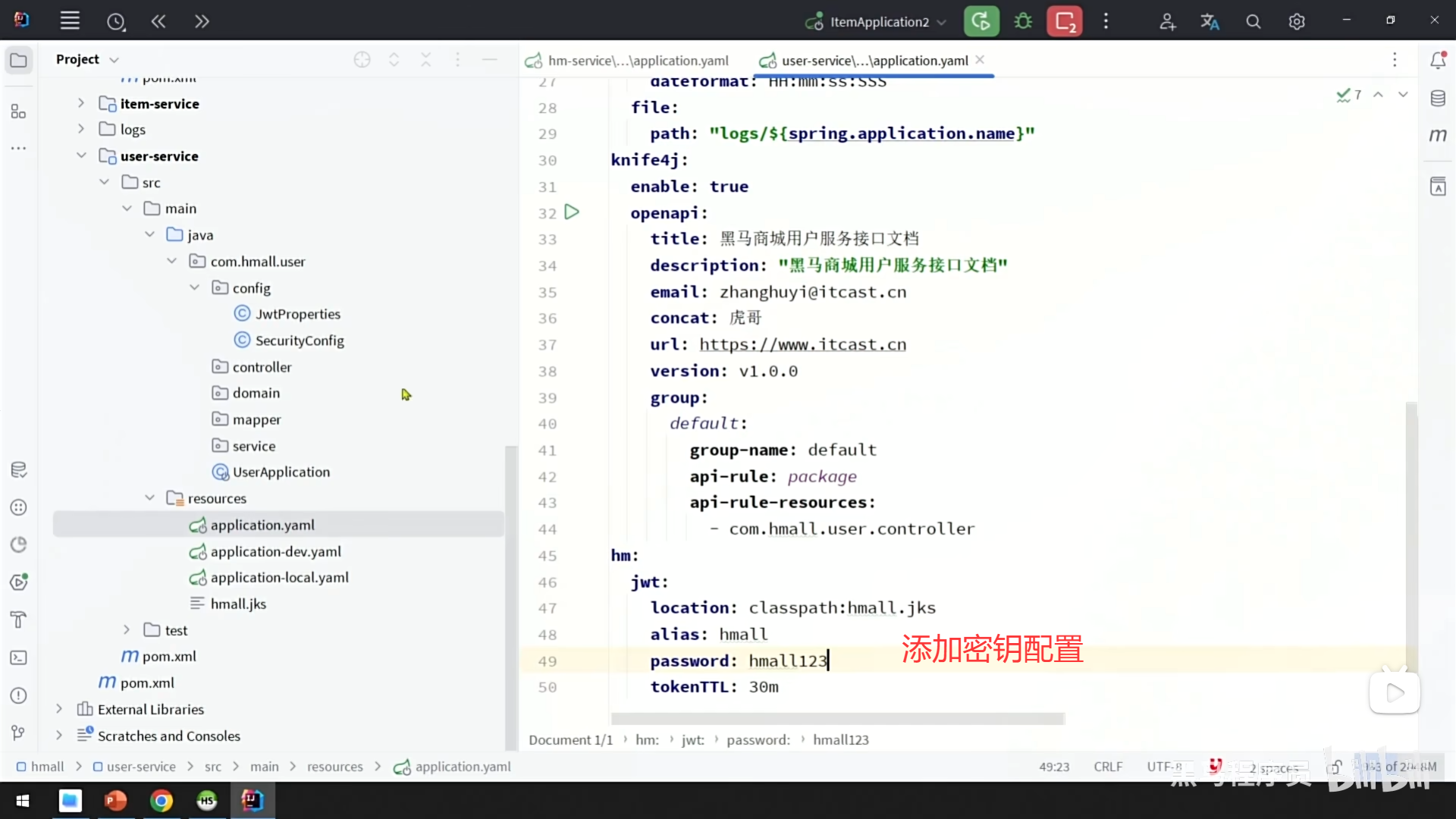This screenshot has height=819, width=1456.
Task: Open IDE settings gear
Action: pyautogui.click(x=1297, y=22)
